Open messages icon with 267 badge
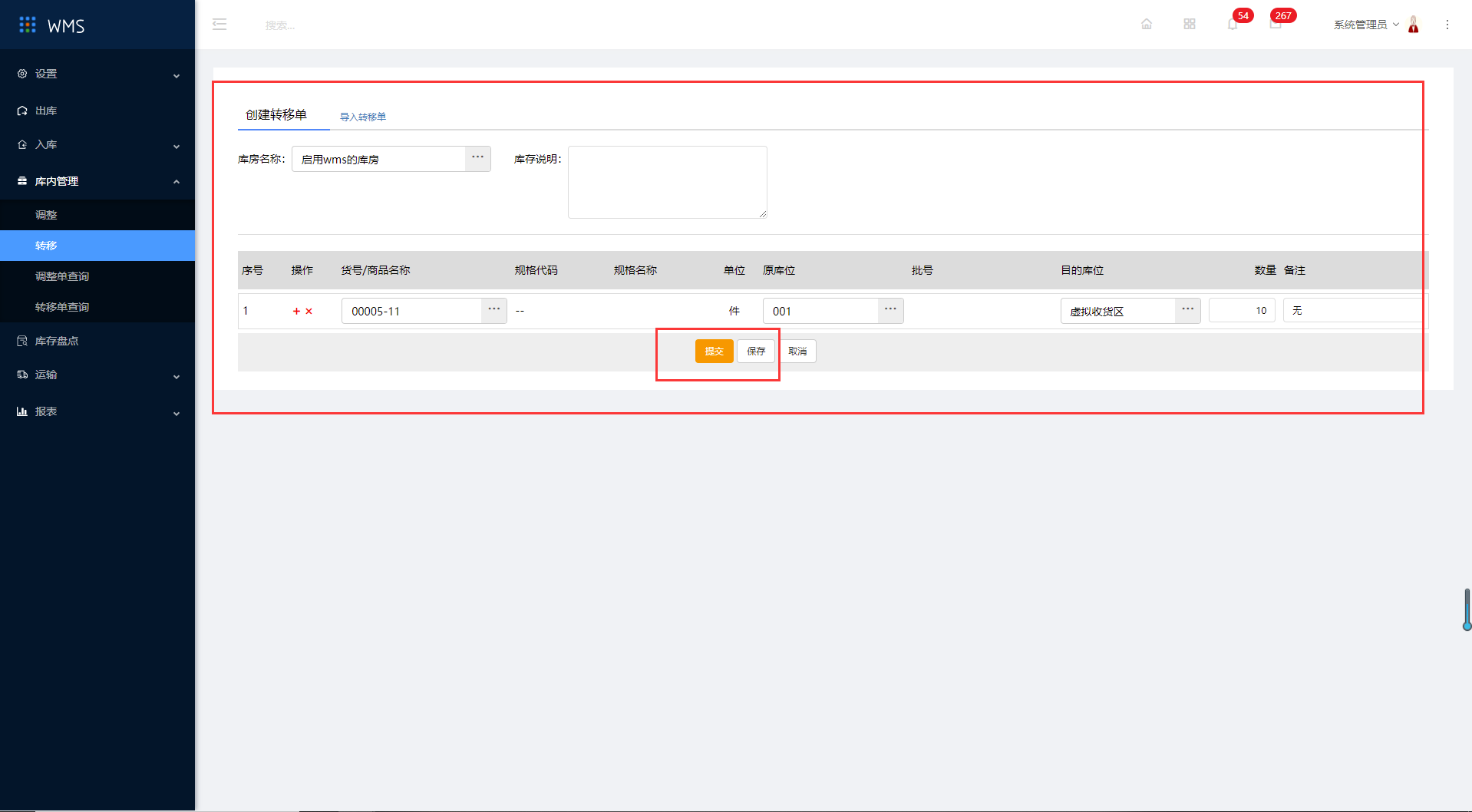The image size is (1472, 812). pos(1276,25)
